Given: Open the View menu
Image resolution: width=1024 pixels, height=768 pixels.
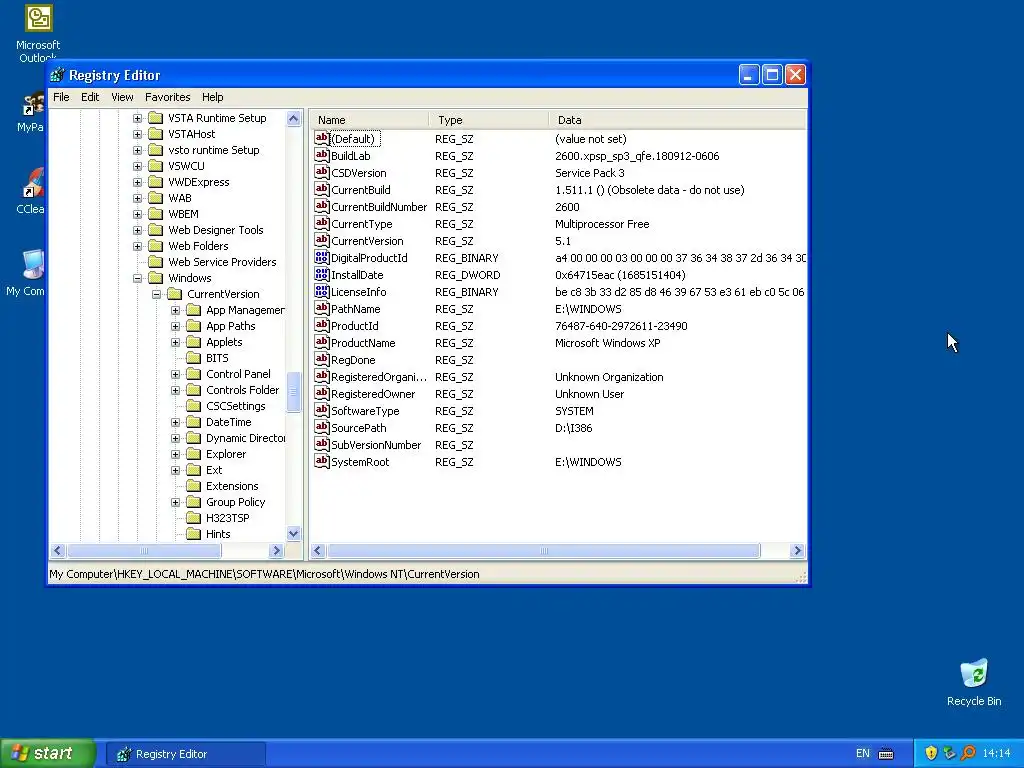Looking at the screenshot, I should (x=122, y=97).
